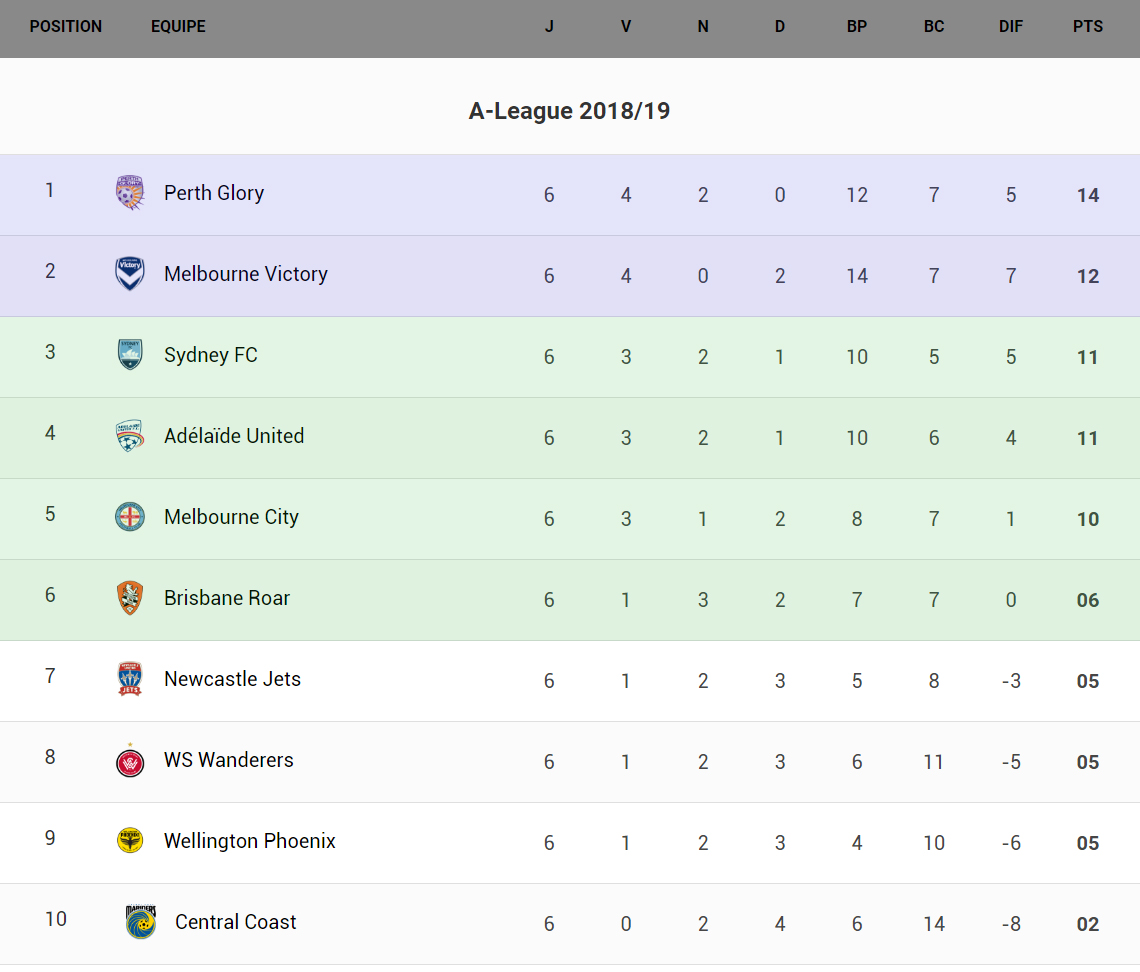Click the Brisbane Roar orange badge
Screen dimensions: 1140x972
tap(130, 598)
